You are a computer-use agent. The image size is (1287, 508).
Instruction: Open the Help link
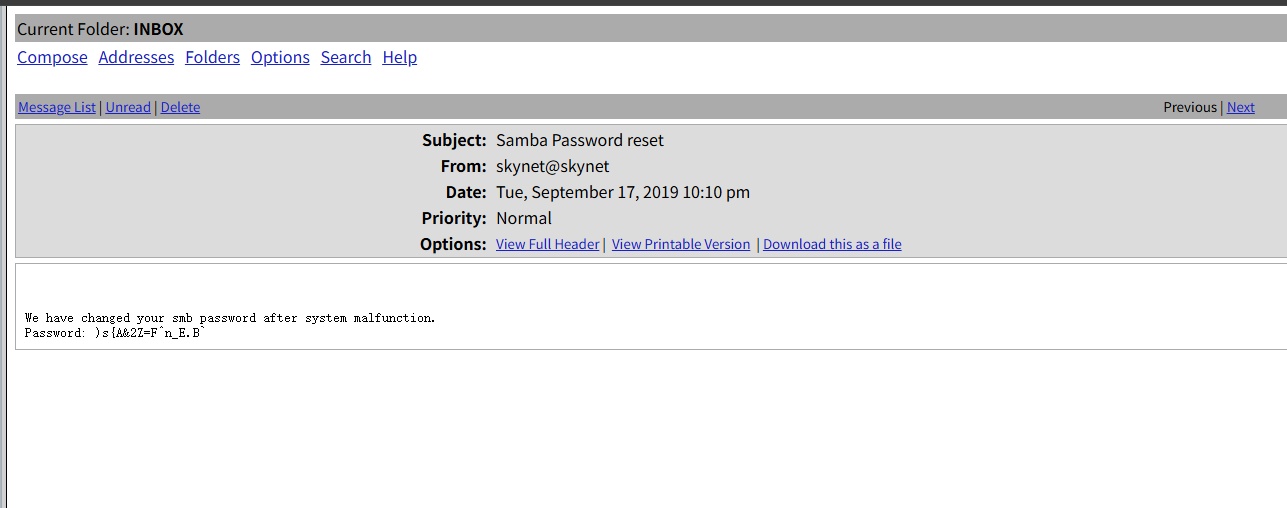click(x=399, y=58)
